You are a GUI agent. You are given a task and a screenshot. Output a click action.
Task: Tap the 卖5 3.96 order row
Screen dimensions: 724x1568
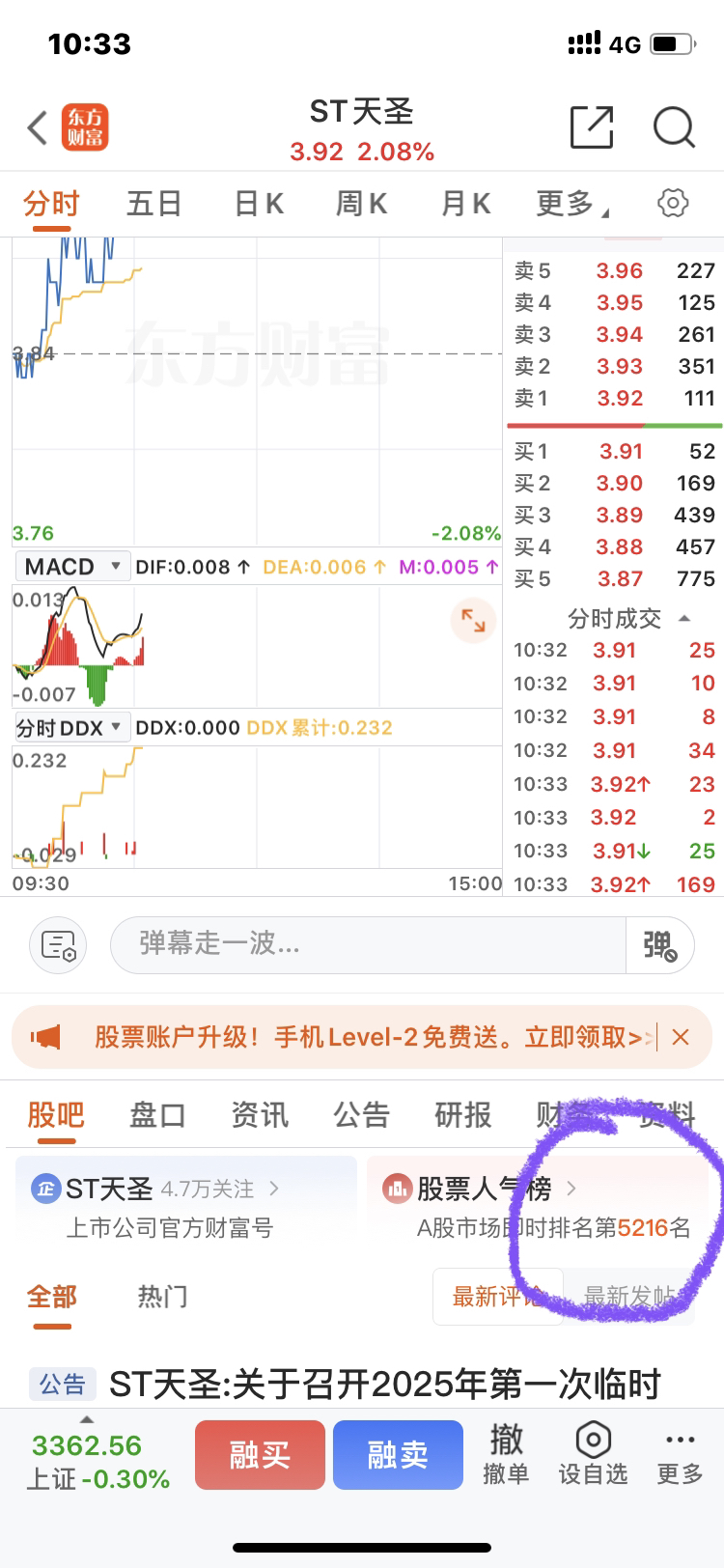(x=614, y=270)
